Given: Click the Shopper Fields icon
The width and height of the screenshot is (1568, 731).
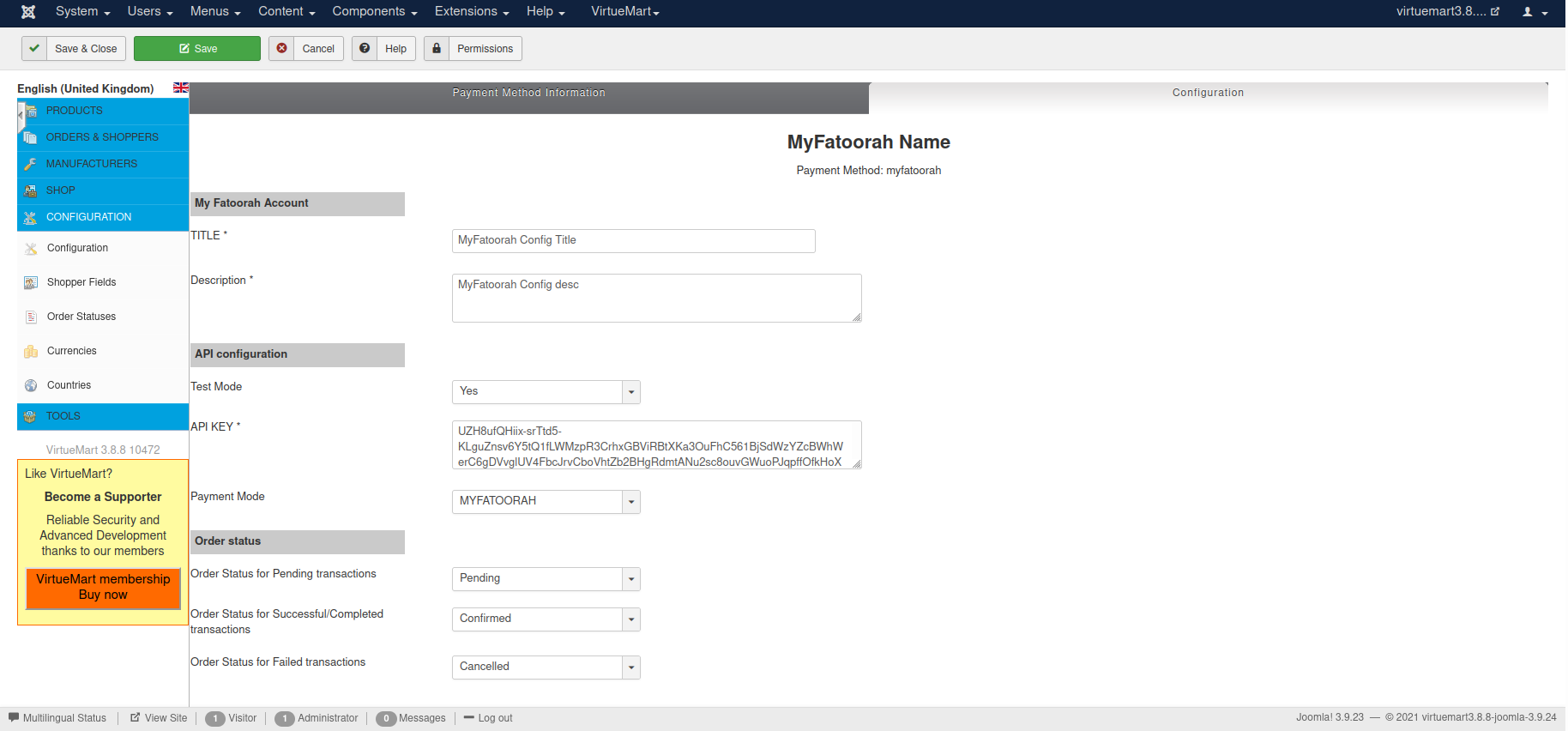Looking at the screenshot, I should coord(31,282).
